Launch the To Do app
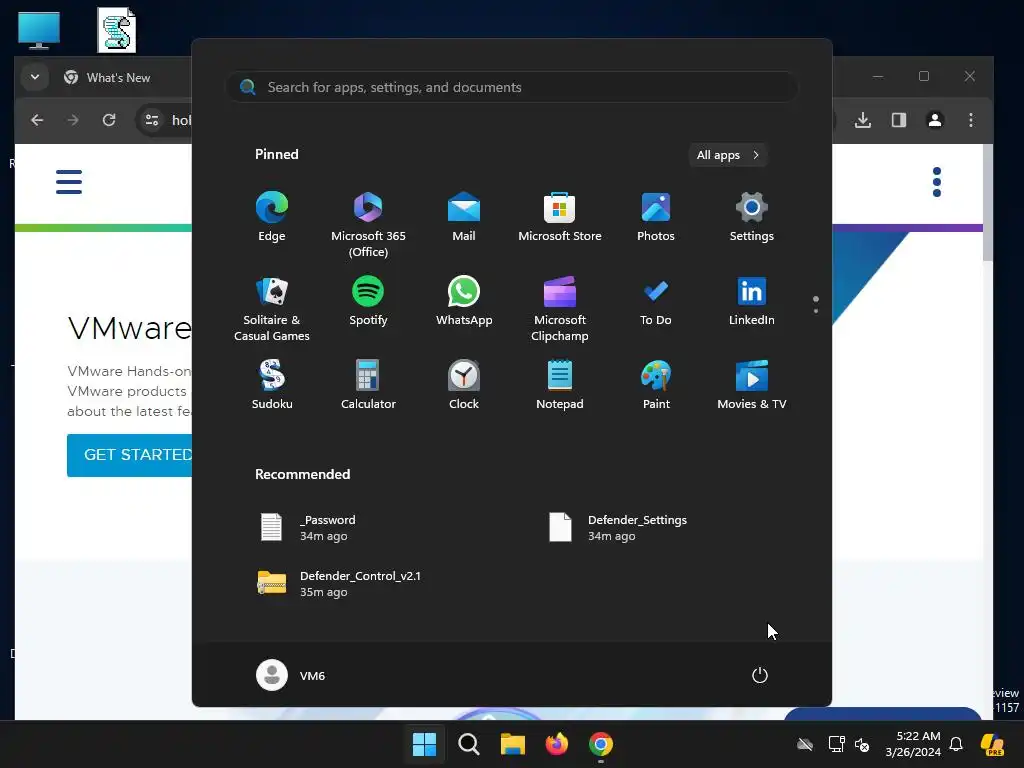The height and width of the screenshot is (768, 1024). pyautogui.click(x=656, y=301)
